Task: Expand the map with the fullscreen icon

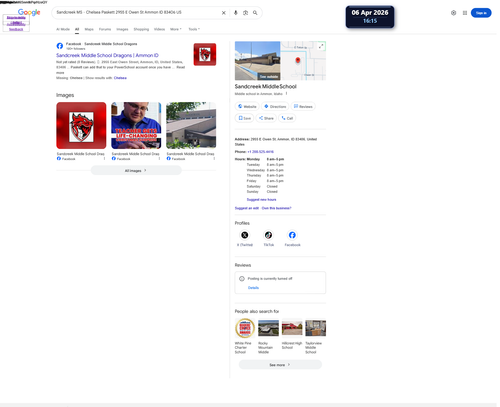Action: 321,46
